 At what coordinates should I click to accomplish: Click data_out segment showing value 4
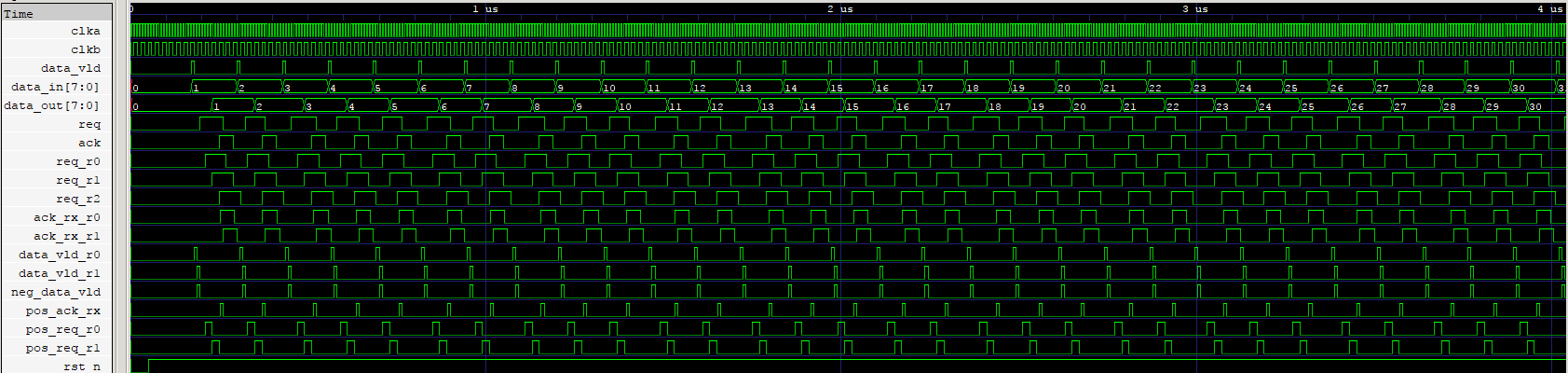pos(368,105)
